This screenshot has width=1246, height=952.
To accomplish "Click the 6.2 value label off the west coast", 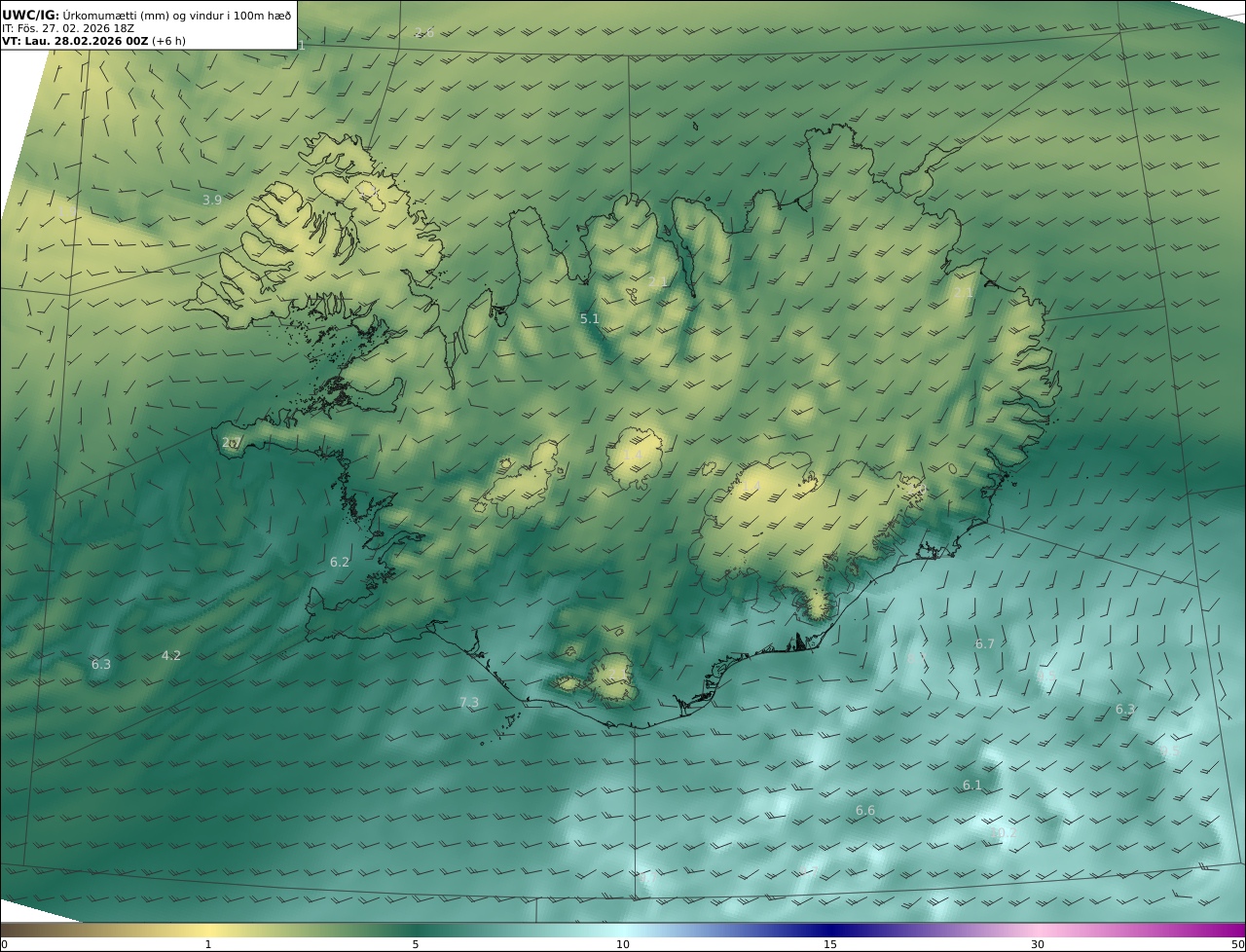I will point(339,562).
